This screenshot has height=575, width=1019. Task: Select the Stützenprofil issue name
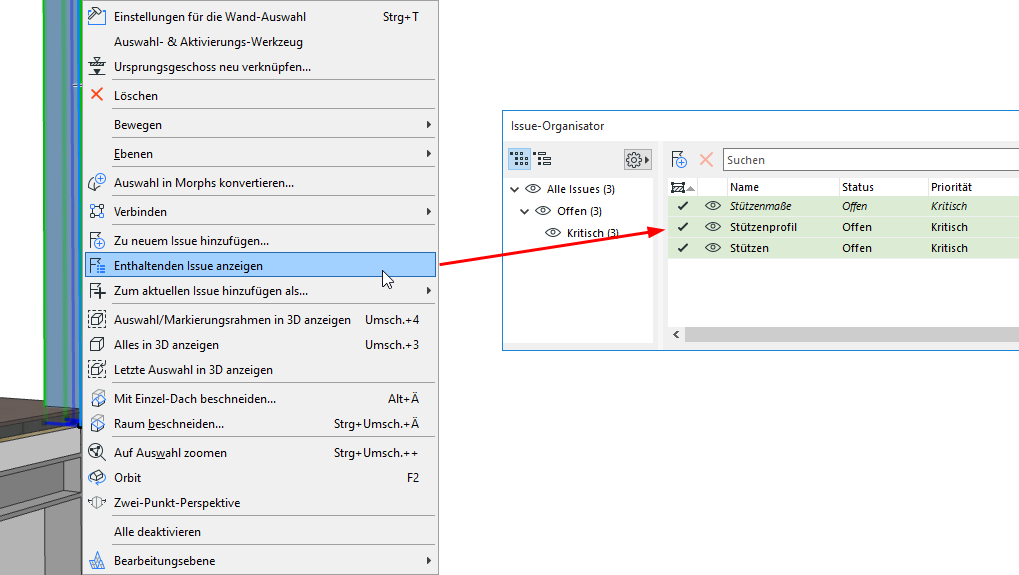(763, 227)
